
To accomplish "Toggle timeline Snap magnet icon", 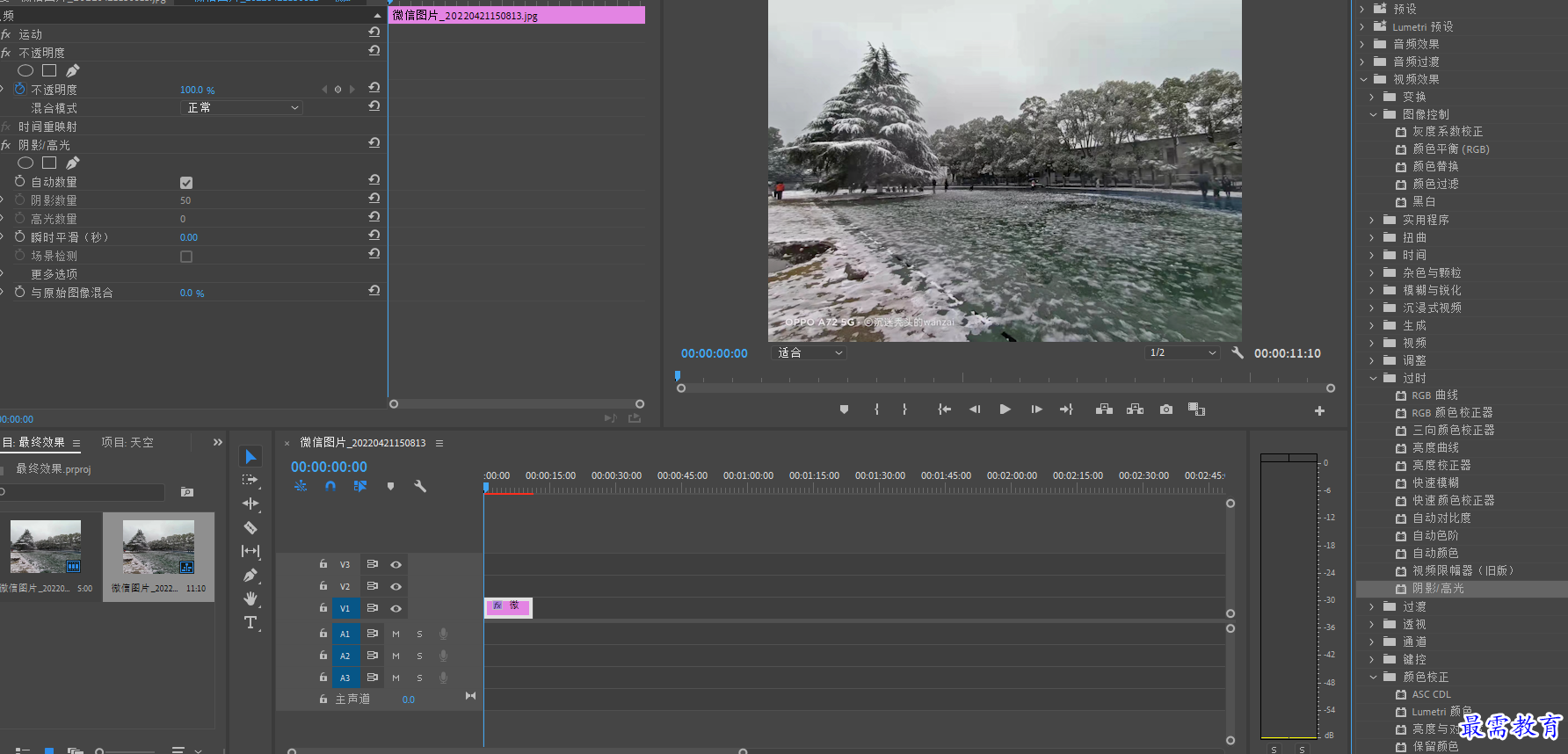I will point(330,486).
